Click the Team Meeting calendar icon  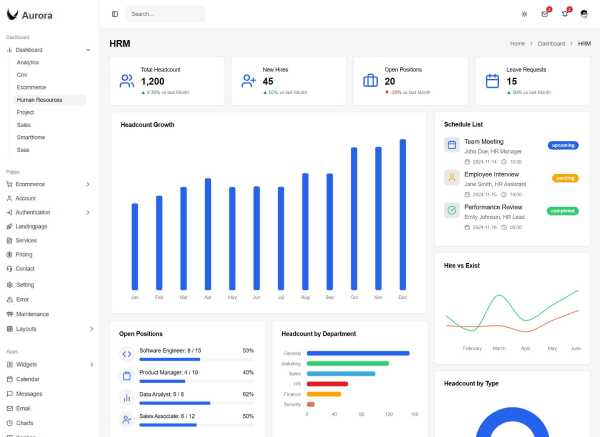coord(452,145)
